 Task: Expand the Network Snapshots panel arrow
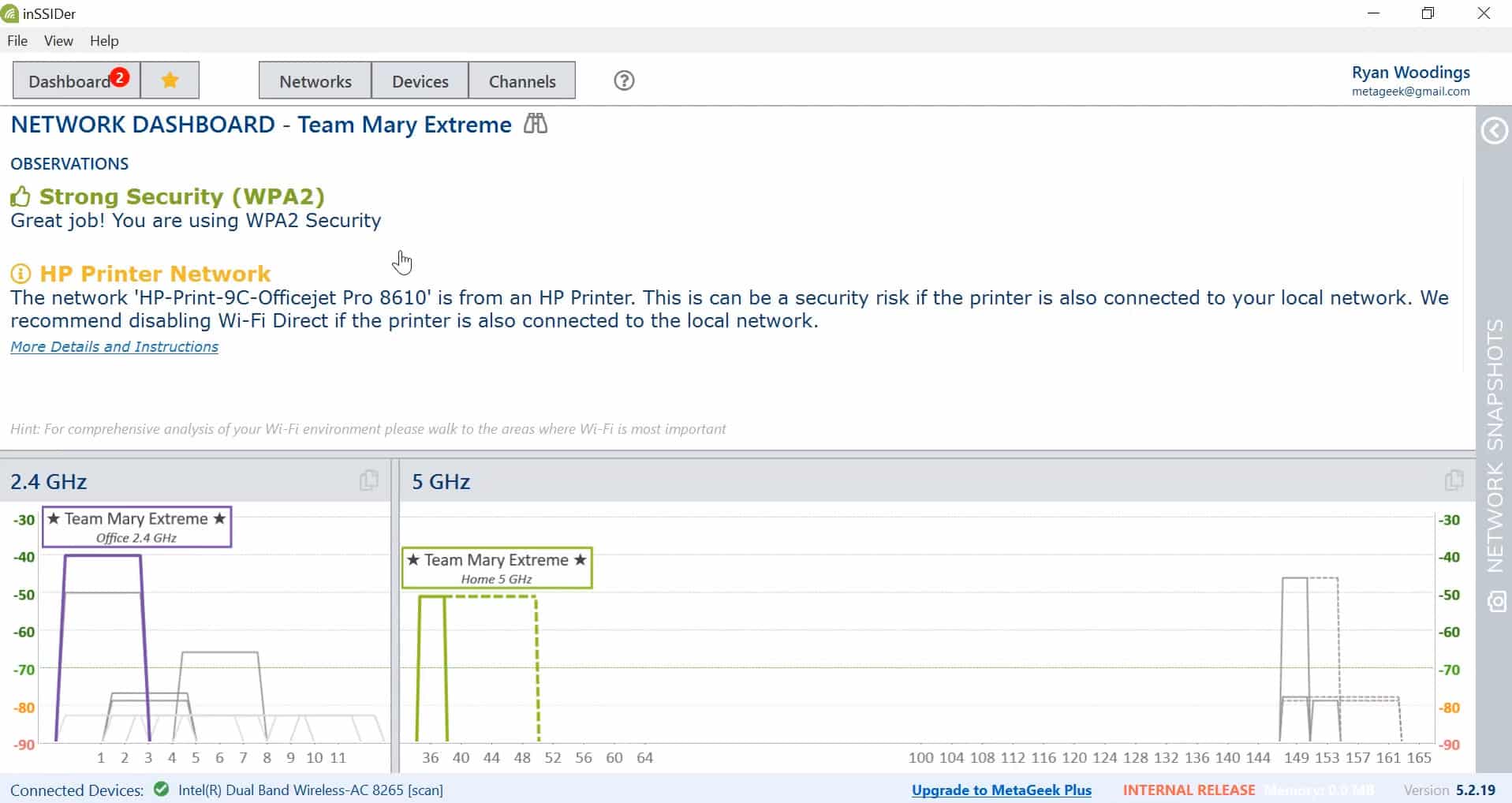click(x=1494, y=131)
